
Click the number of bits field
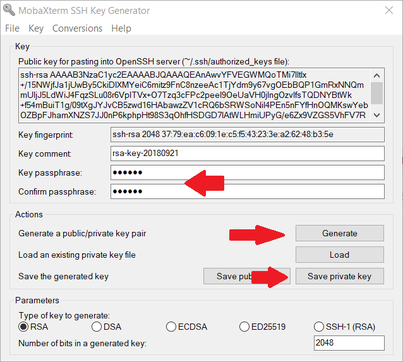pyautogui.click(x=349, y=343)
